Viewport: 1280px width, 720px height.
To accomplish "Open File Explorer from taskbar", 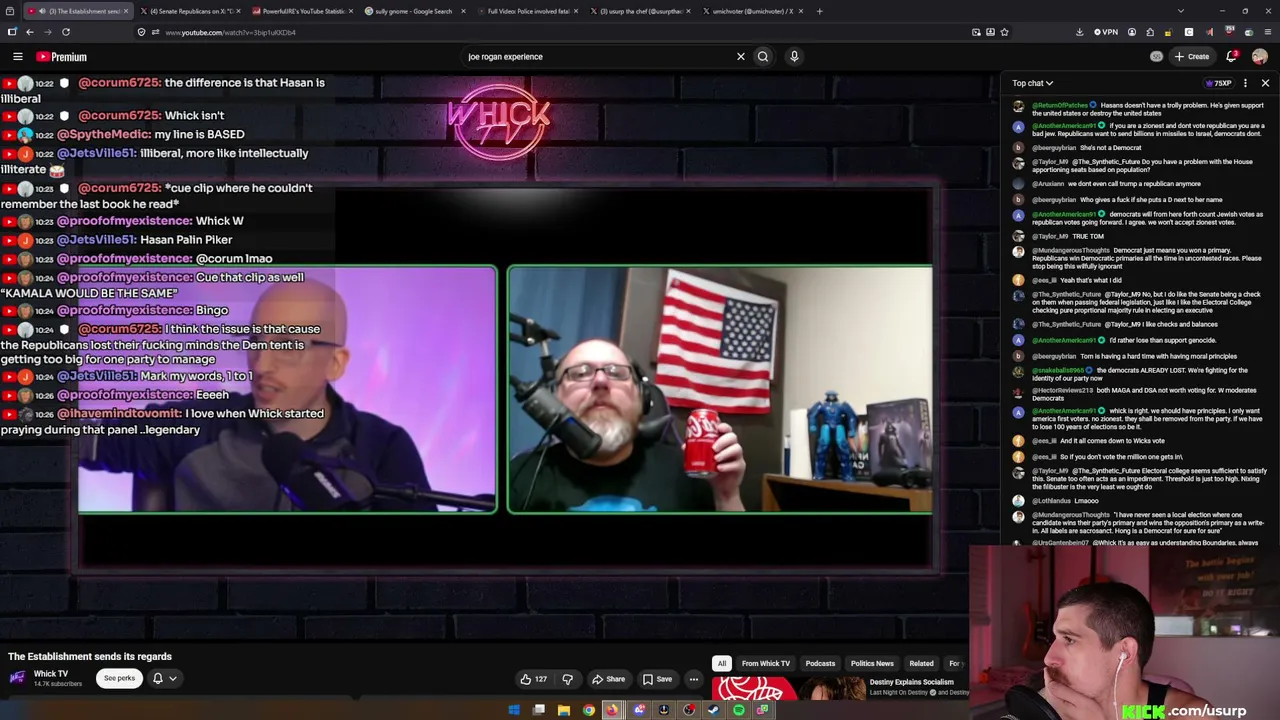I will click(564, 710).
